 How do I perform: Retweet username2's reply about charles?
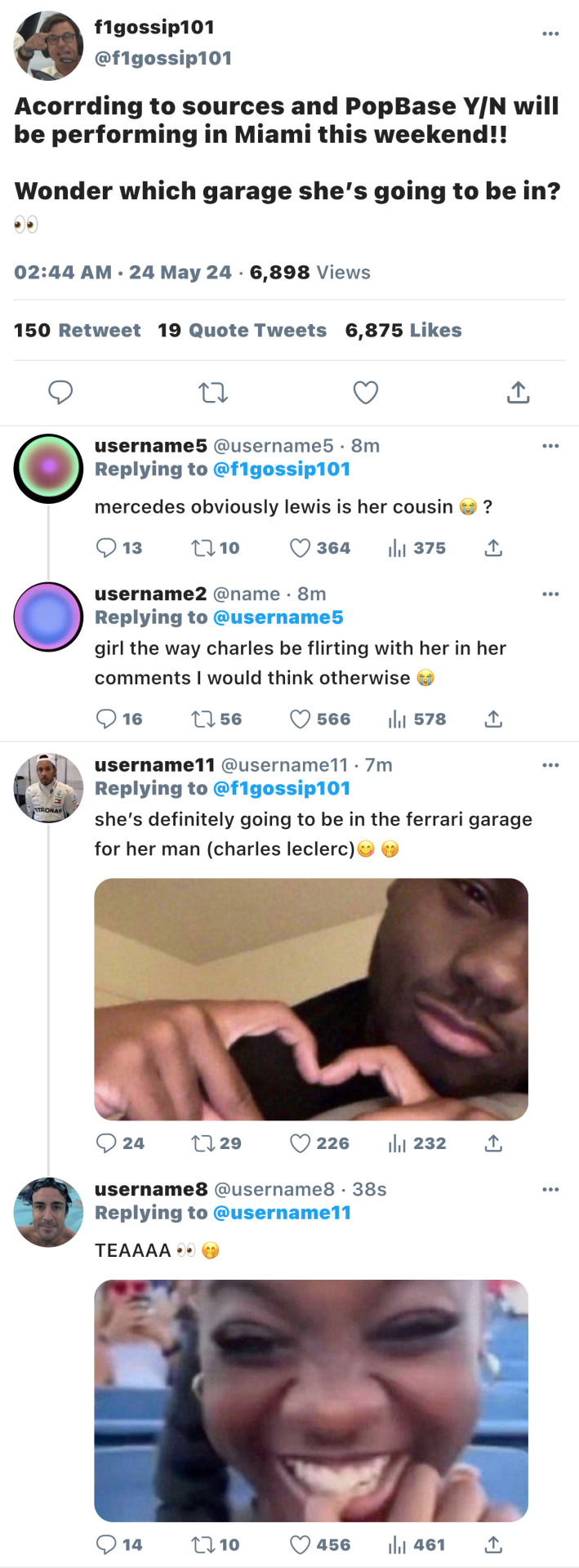pos(202,719)
